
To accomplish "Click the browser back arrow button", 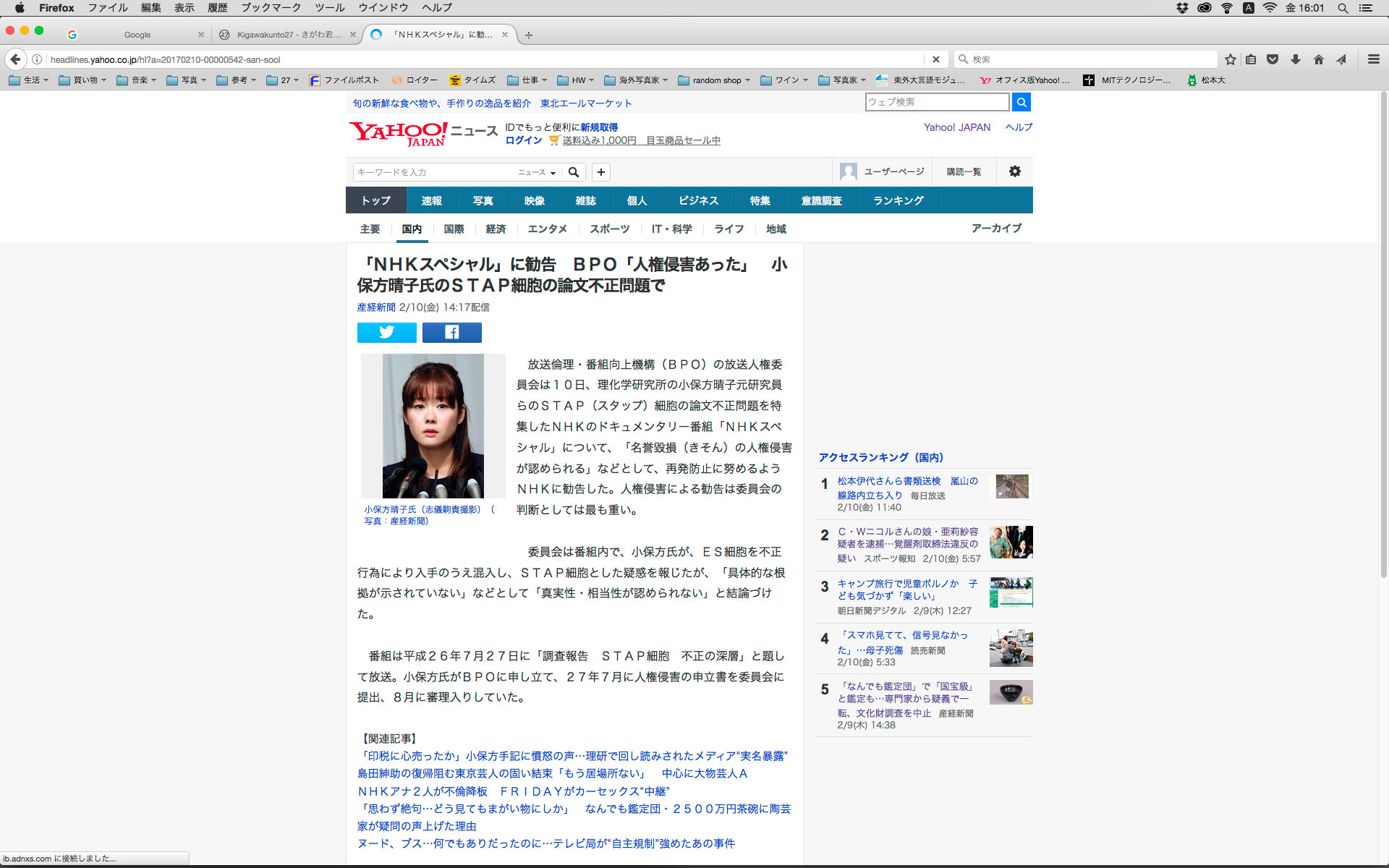I will click(x=15, y=59).
